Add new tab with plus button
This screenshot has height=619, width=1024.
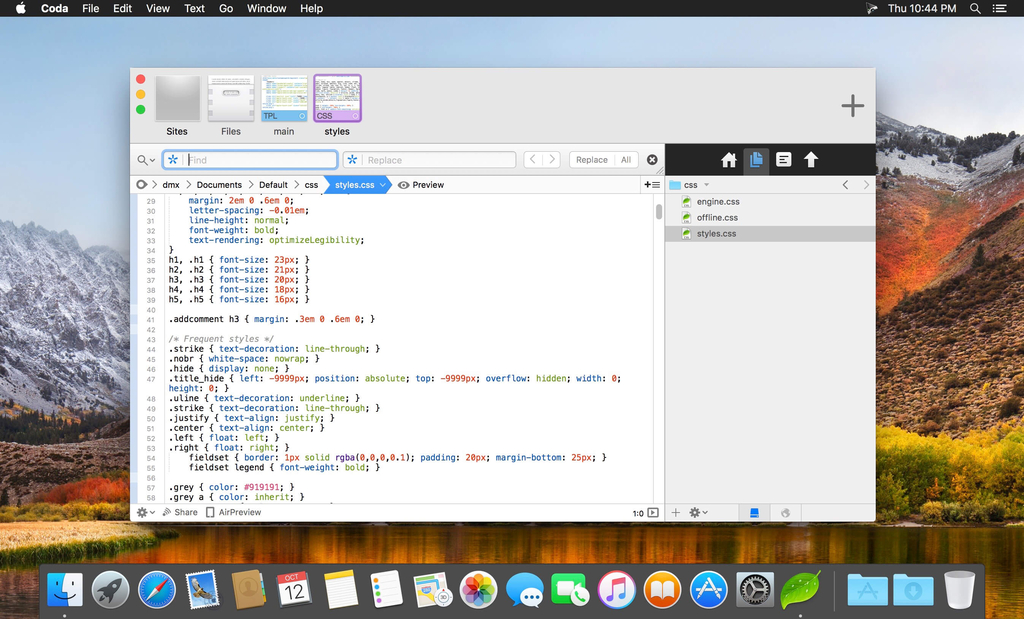[x=852, y=106]
